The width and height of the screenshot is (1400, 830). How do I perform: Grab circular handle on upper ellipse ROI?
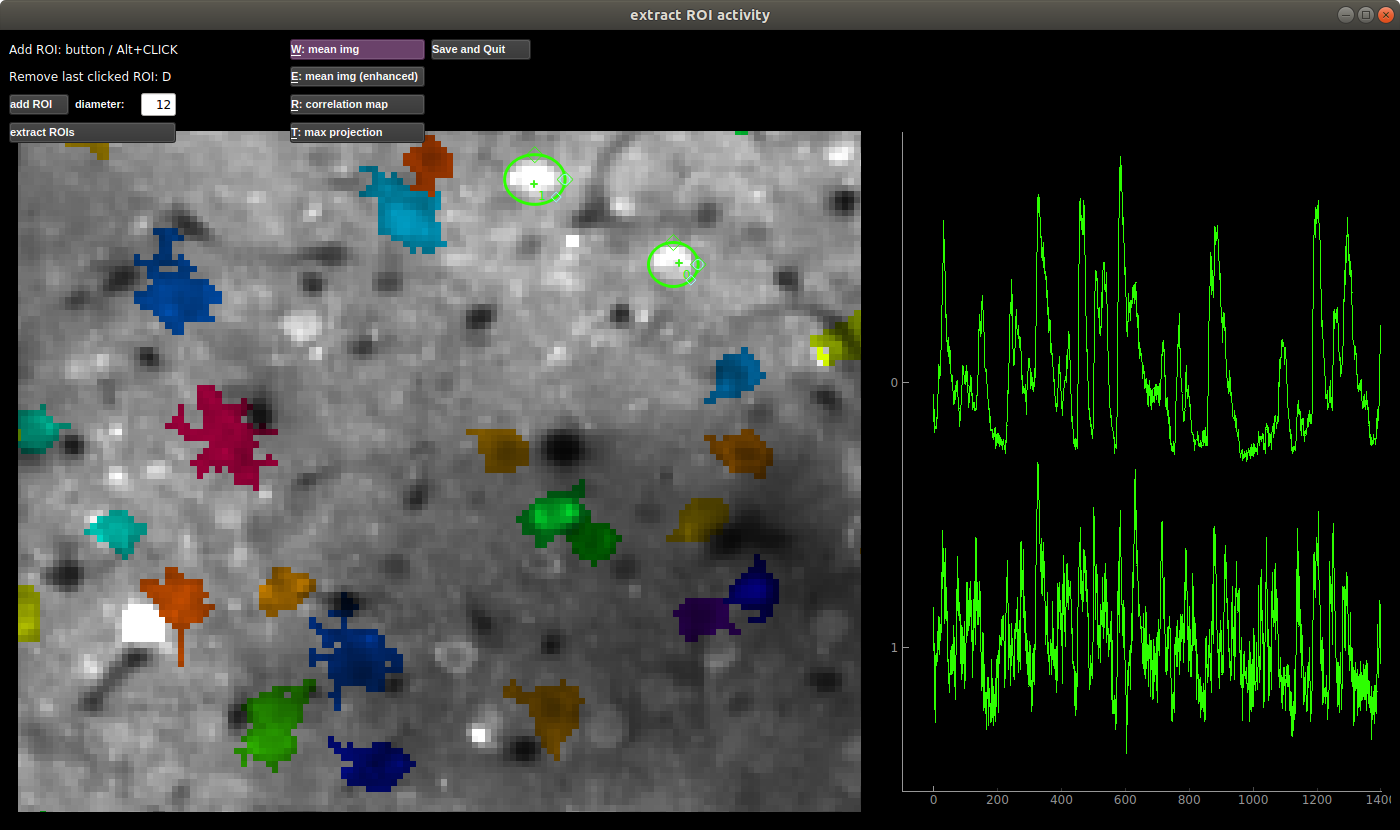tap(564, 179)
